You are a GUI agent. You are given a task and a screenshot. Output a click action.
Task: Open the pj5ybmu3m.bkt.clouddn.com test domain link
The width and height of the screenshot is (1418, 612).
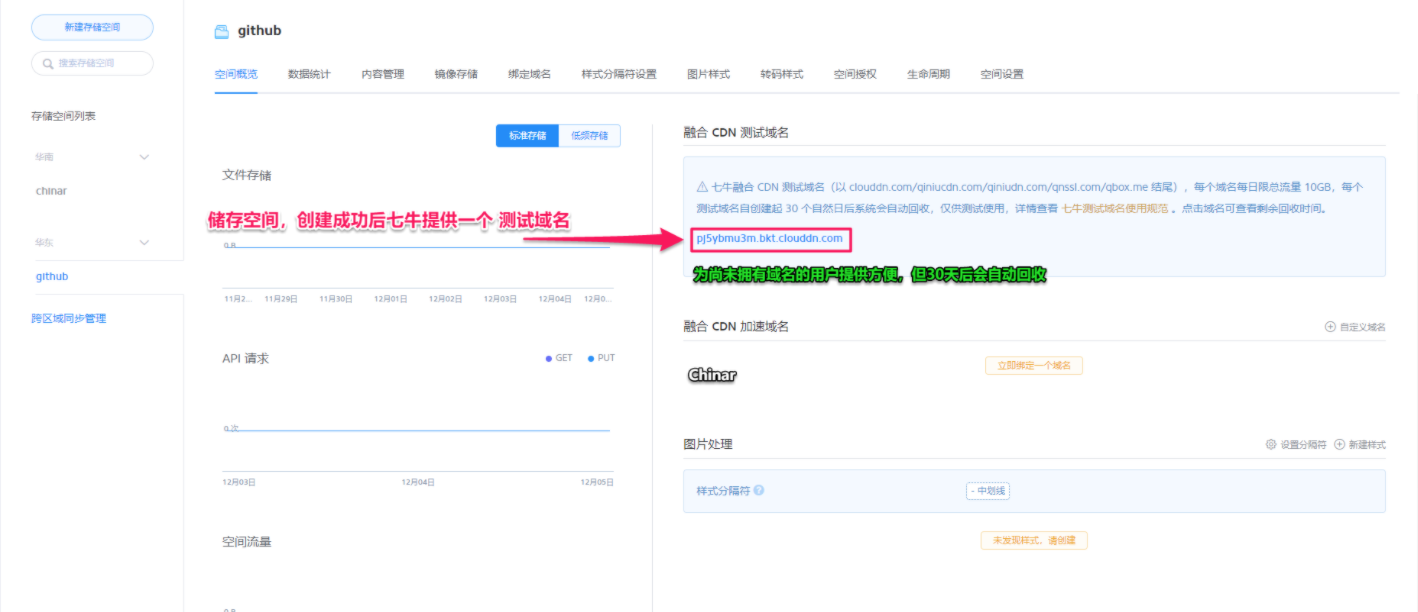click(769, 240)
